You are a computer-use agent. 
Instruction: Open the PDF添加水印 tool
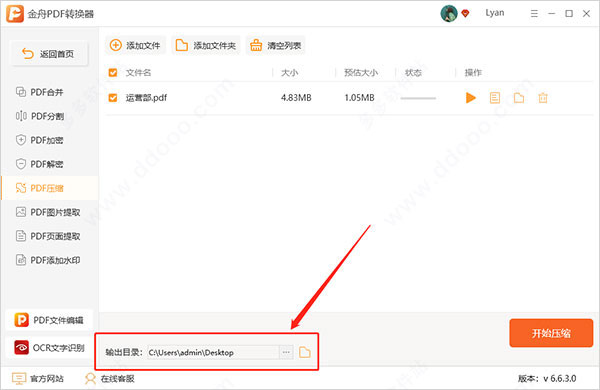click(x=48, y=260)
